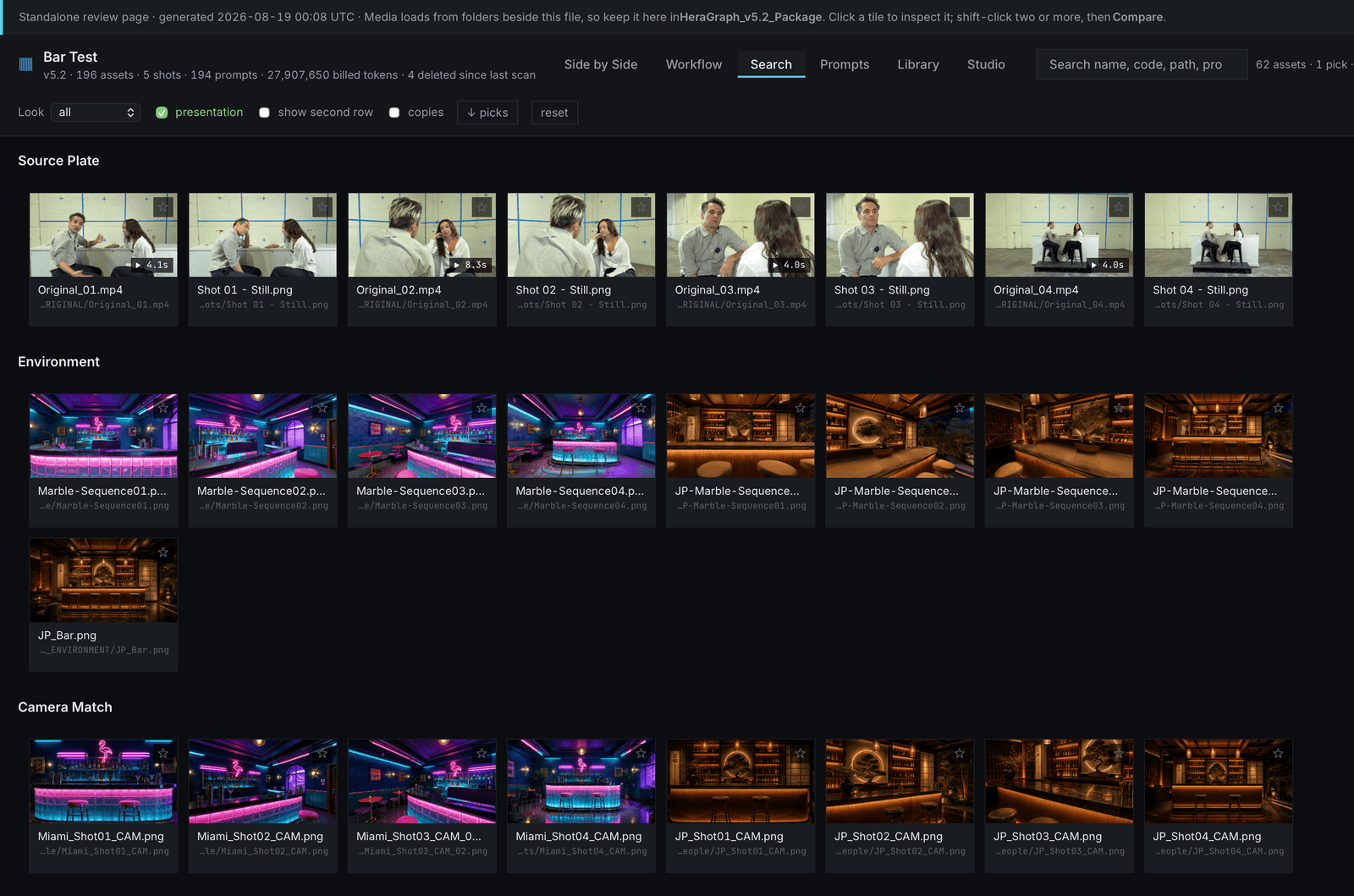Open the Original_01.mp4 thumbnail

[103, 234]
